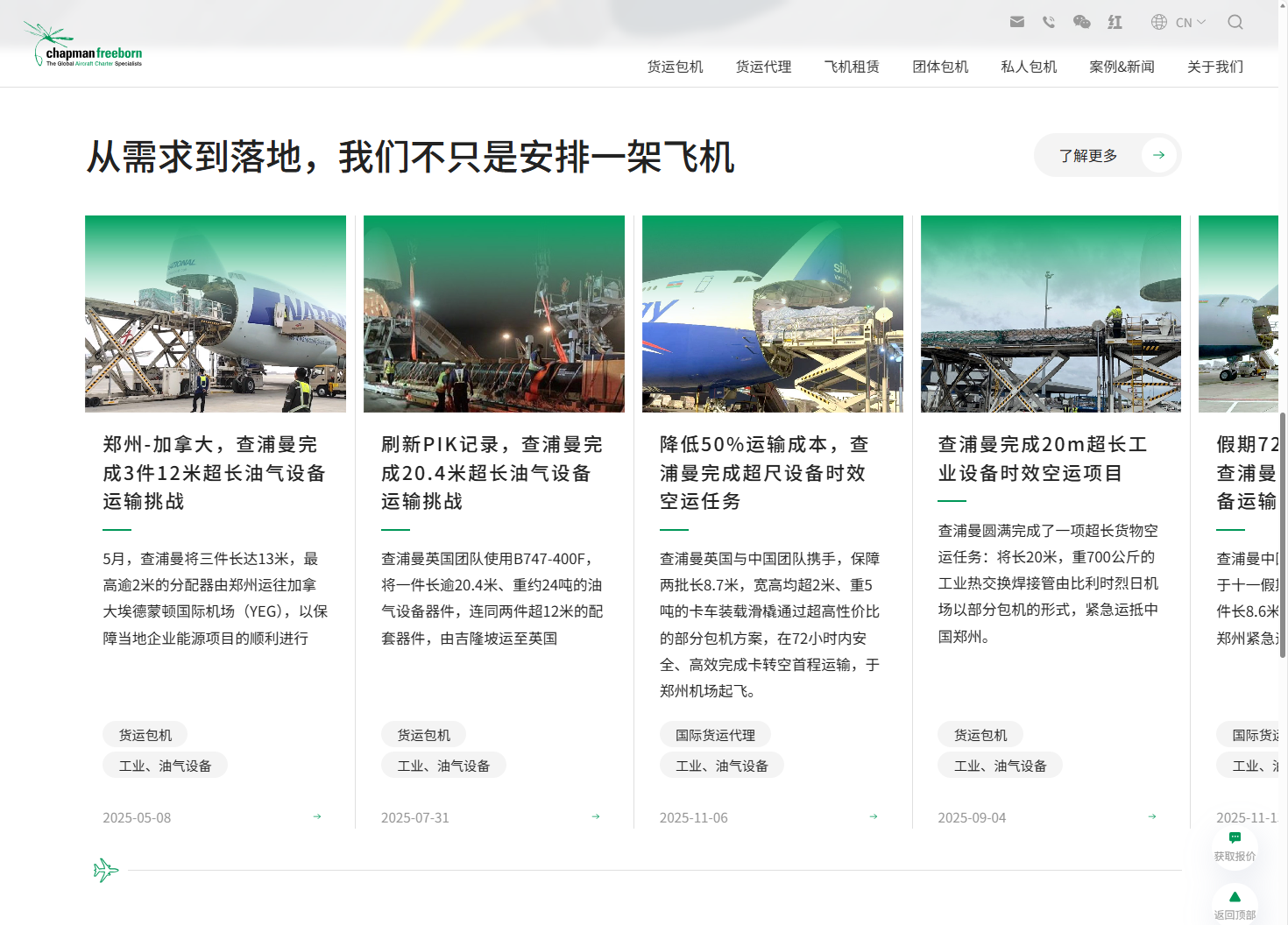
Task: Click the arrow beside date 2025-09-04
Action: (x=1152, y=816)
